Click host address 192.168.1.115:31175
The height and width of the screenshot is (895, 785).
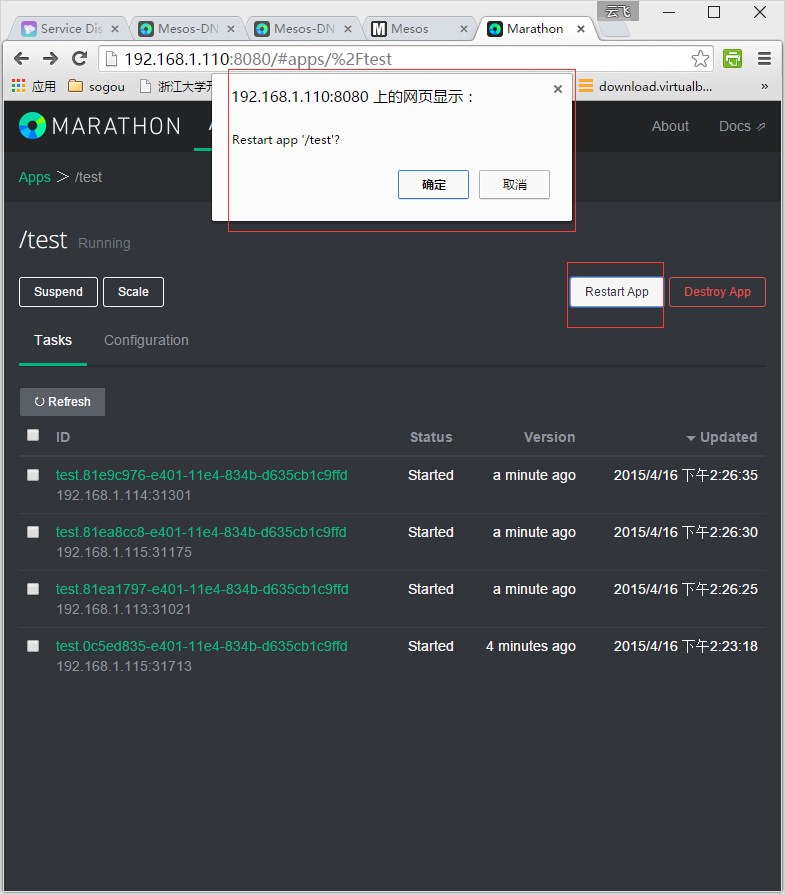pos(124,552)
